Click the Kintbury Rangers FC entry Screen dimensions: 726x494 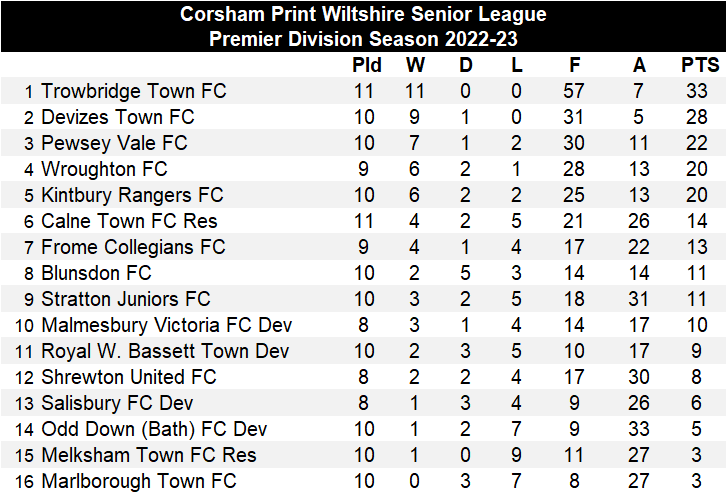(132, 195)
